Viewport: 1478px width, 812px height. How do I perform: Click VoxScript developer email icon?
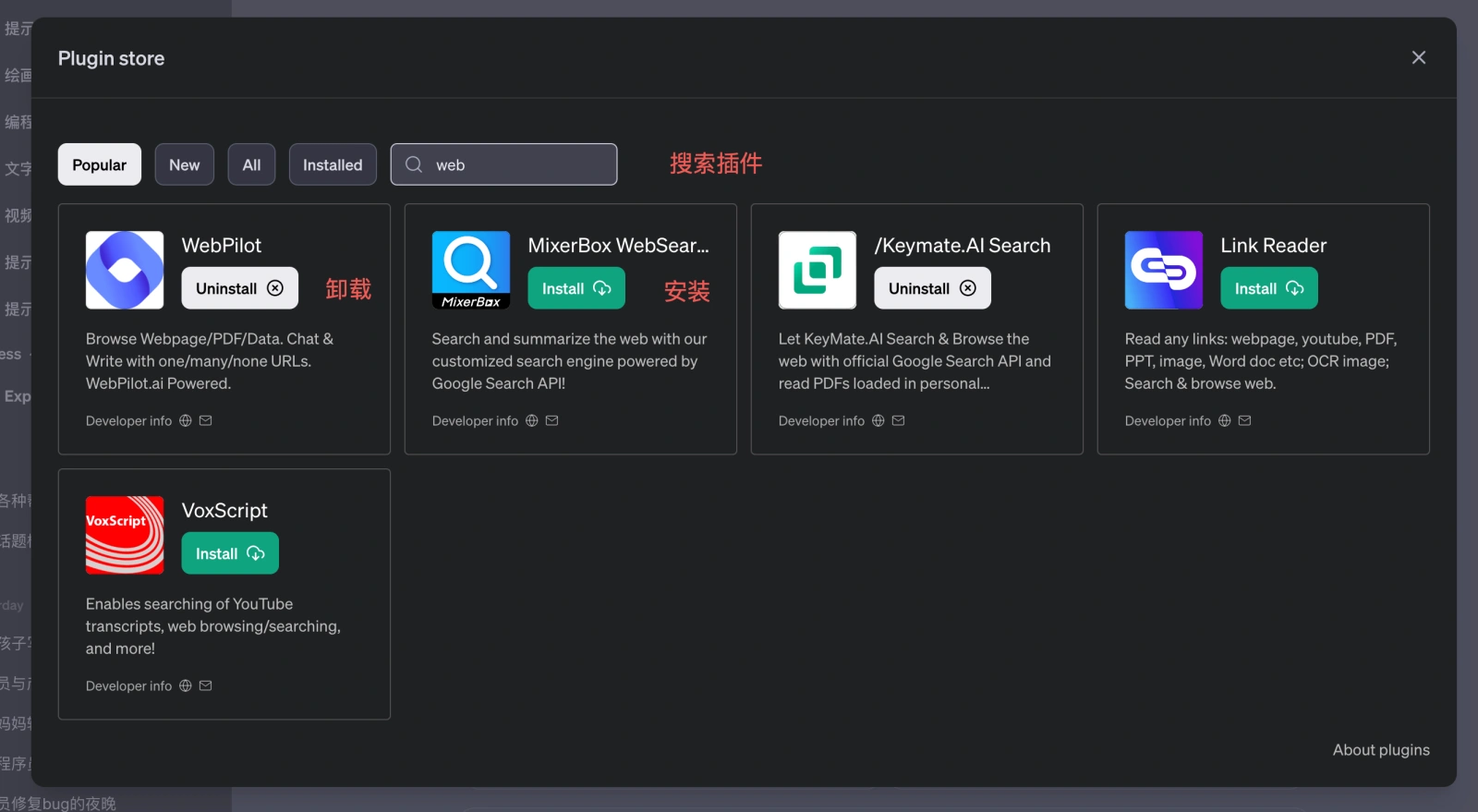(206, 686)
